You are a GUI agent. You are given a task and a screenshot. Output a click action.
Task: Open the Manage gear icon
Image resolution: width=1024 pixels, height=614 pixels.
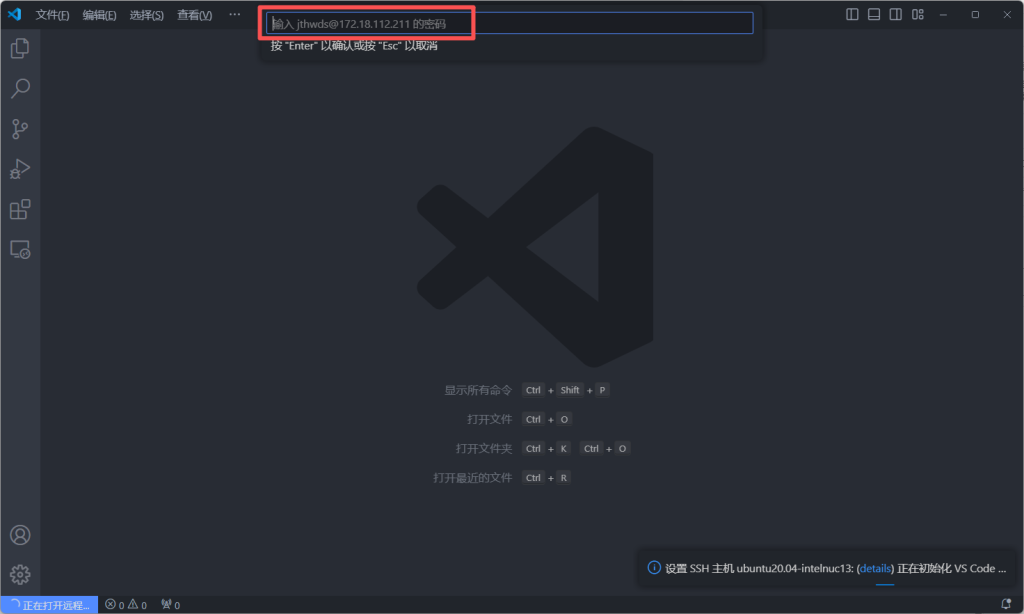(x=20, y=574)
